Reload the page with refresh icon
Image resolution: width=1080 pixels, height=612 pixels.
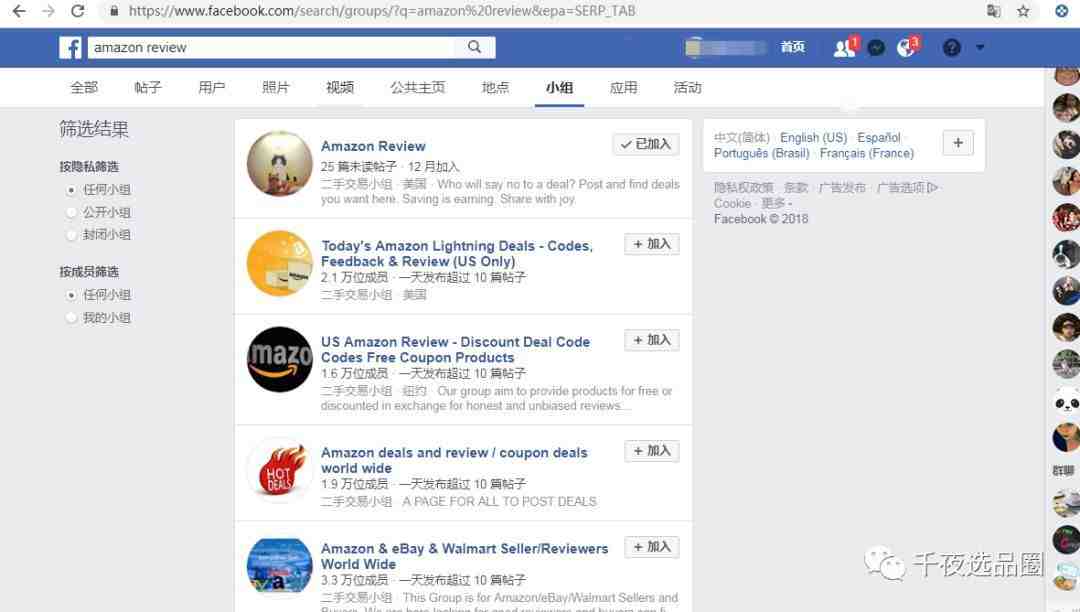point(78,11)
